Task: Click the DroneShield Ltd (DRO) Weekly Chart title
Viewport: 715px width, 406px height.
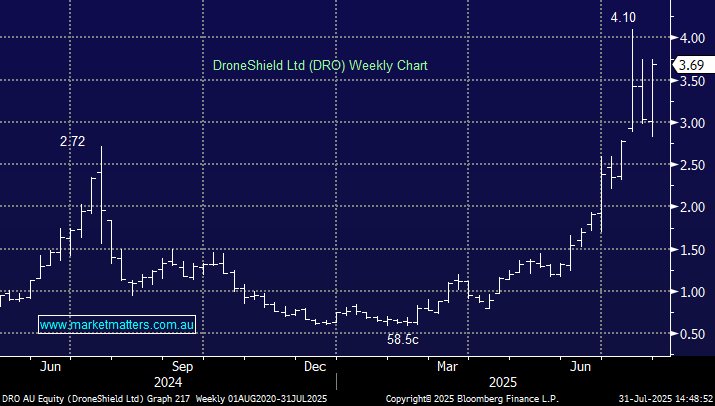Action: [320, 65]
